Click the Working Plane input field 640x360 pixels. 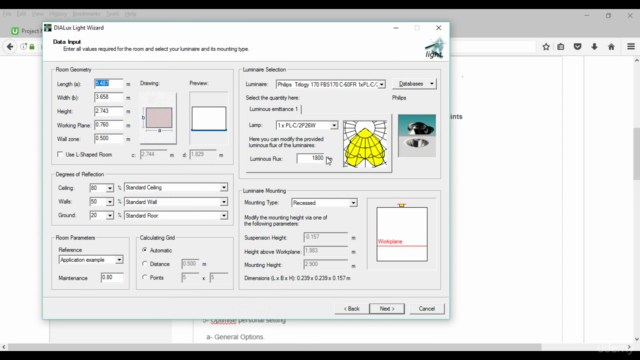pos(108,125)
